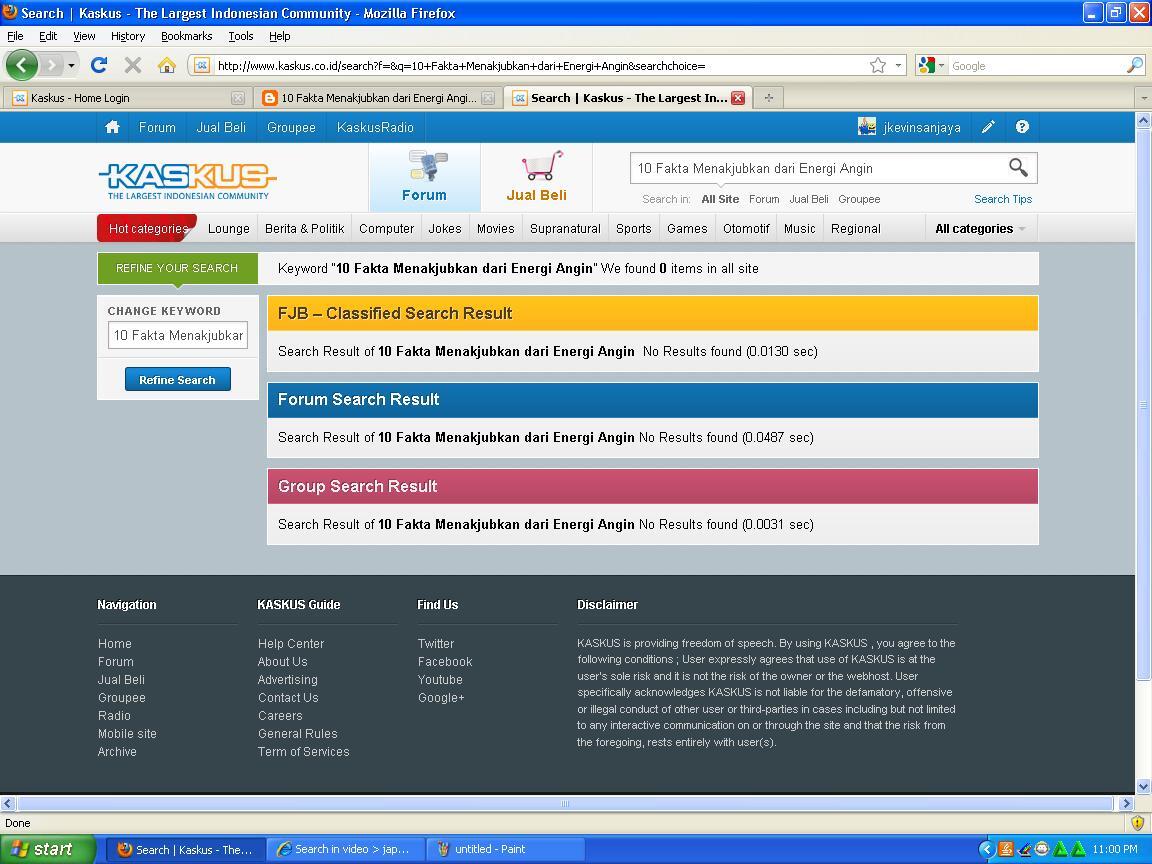The width and height of the screenshot is (1152, 864).
Task: Open Firefox home page icon
Action: pyautogui.click(x=167, y=65)
